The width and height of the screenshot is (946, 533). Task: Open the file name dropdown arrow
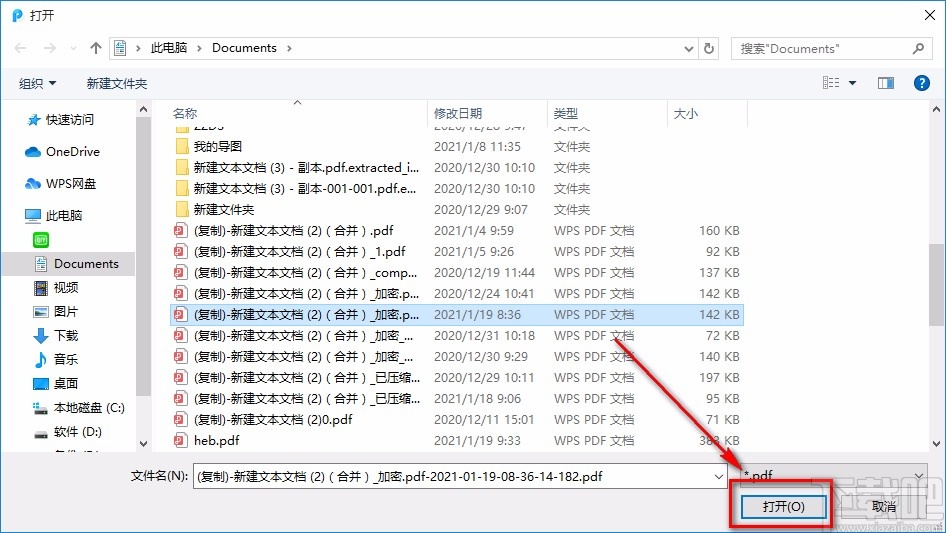coord(719,476)
